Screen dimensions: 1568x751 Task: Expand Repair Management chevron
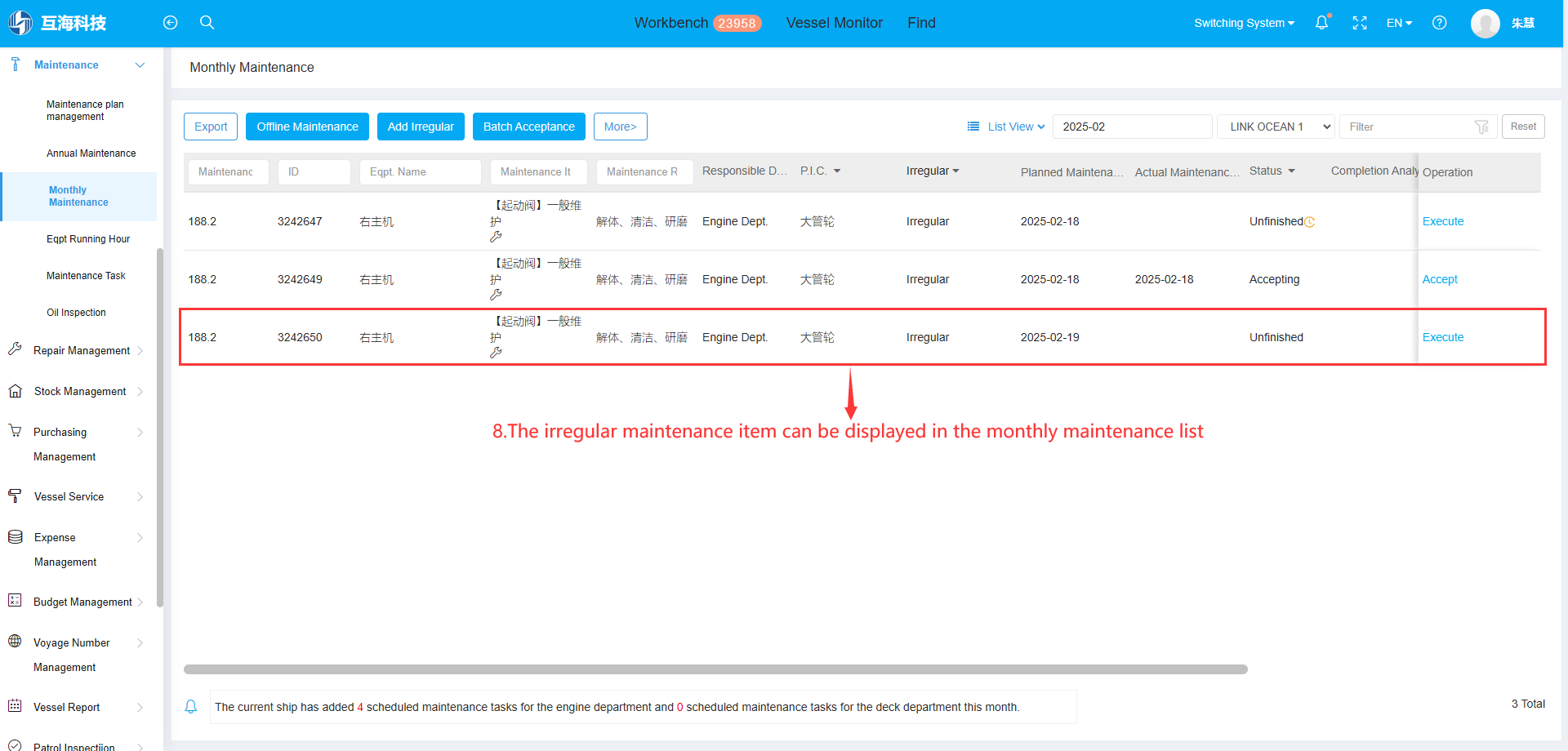click(x=140, y=351)
